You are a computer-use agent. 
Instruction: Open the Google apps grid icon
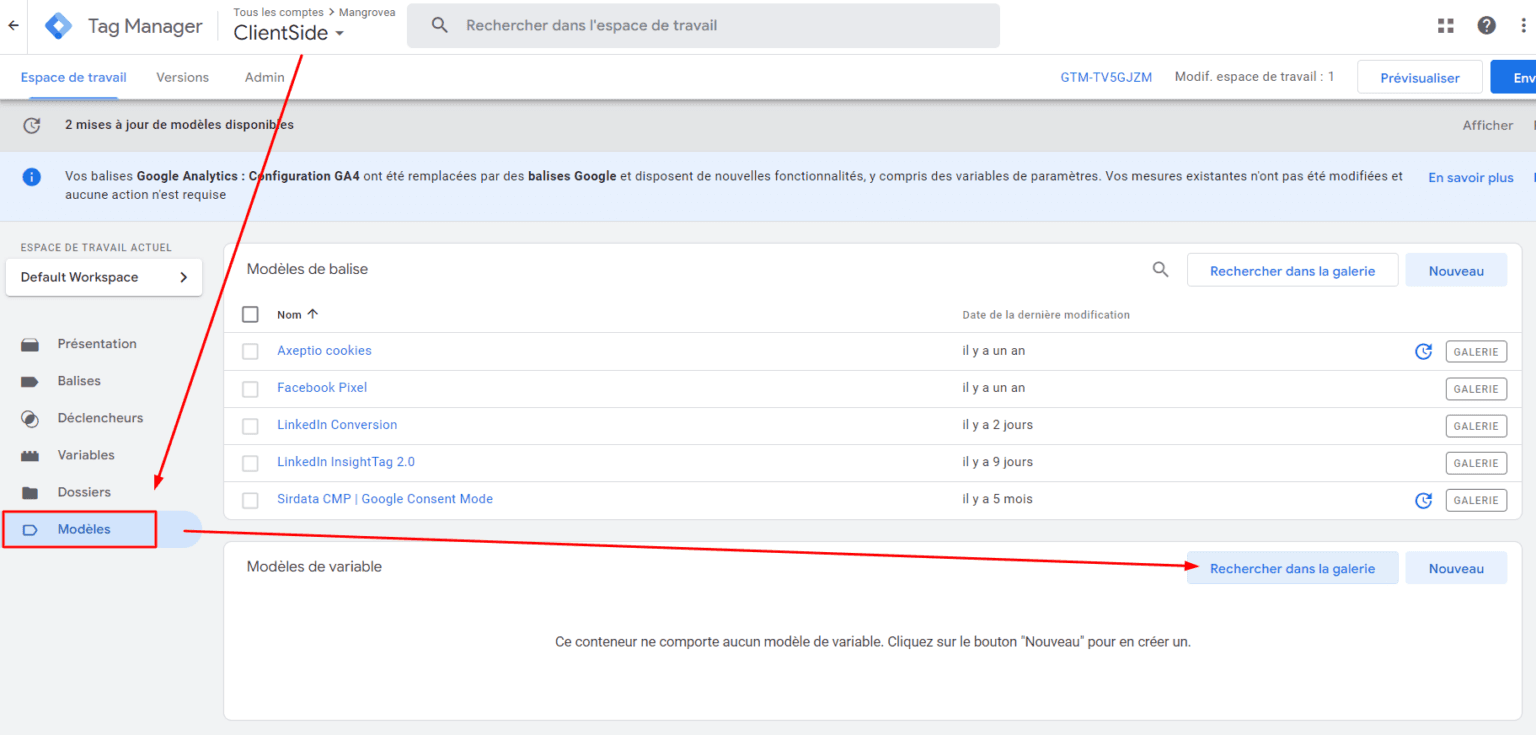[x=1445, y=26]
